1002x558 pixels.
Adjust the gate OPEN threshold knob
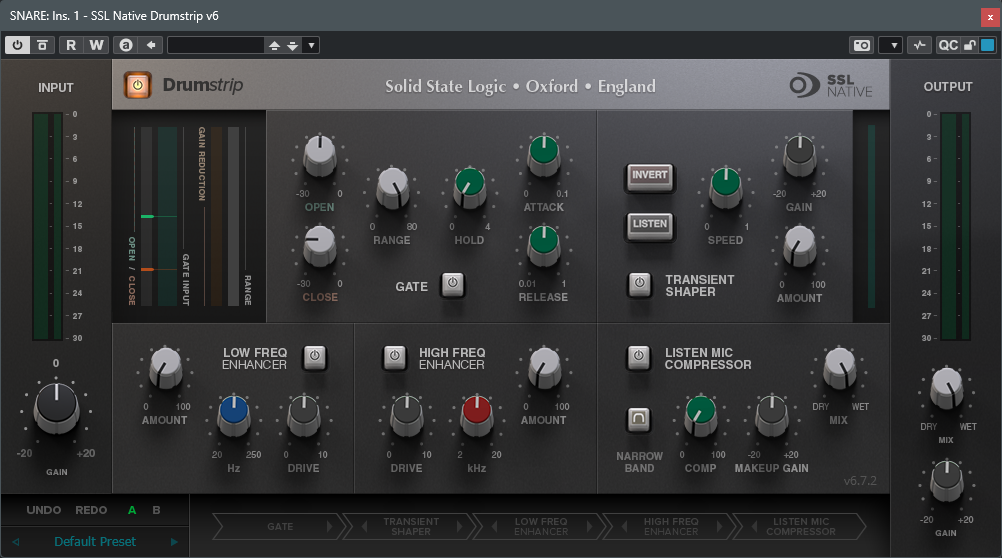tap(320, 154)
